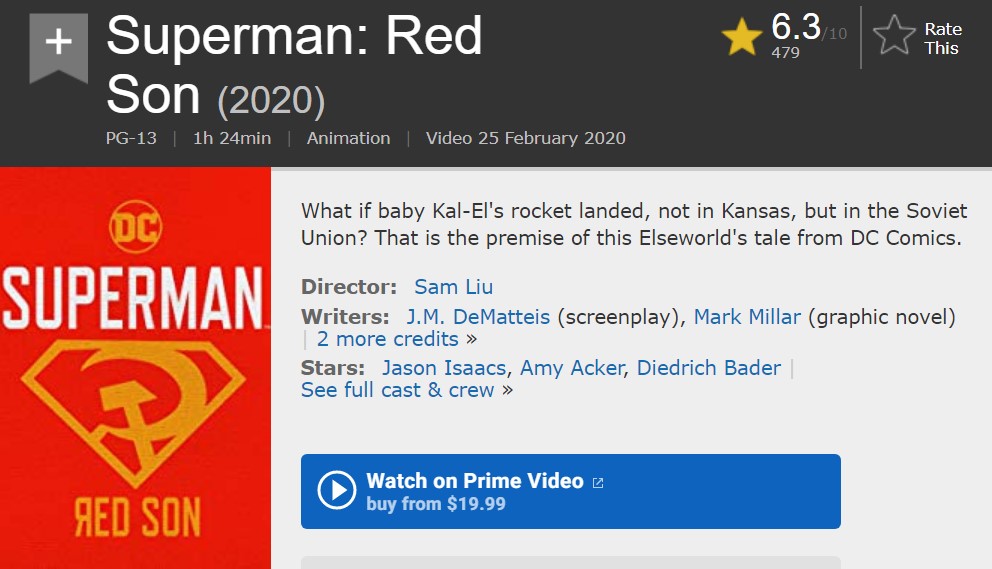Viewport: 992px width, 569px height.
Task: View the 479 ratings count
Action: coord(785,53)
